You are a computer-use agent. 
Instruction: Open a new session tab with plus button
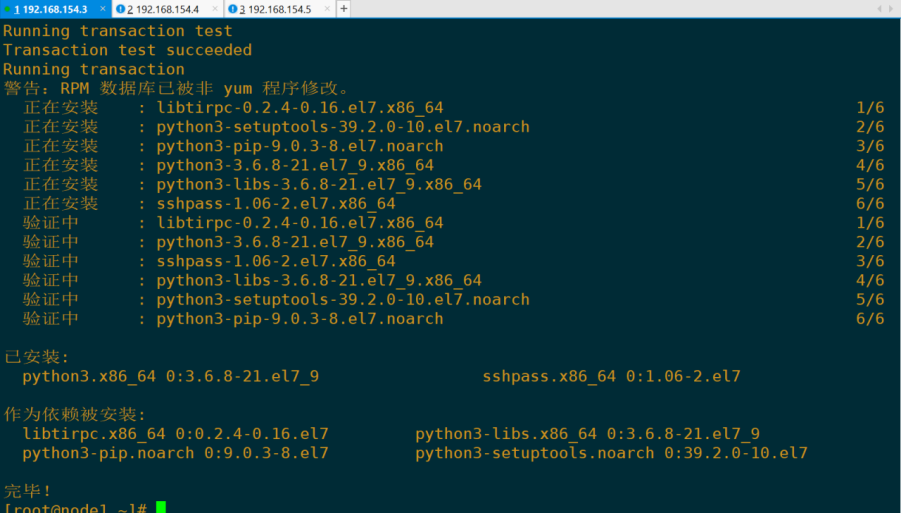(343, 9)
